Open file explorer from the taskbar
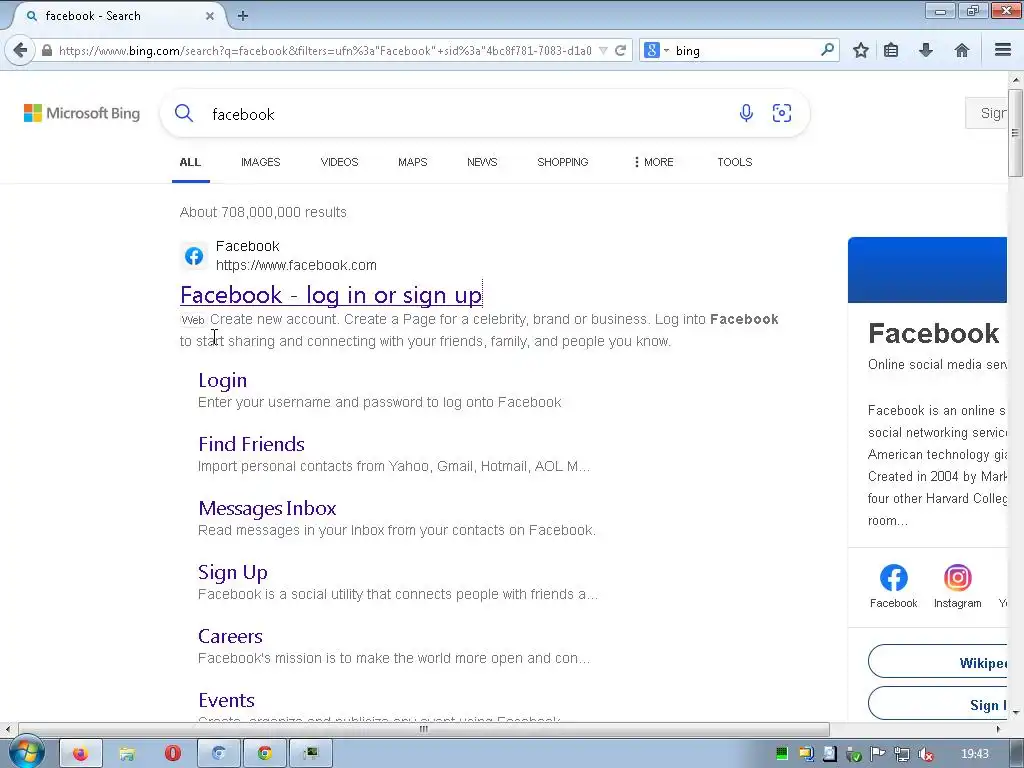 click(x=127, y=754)
